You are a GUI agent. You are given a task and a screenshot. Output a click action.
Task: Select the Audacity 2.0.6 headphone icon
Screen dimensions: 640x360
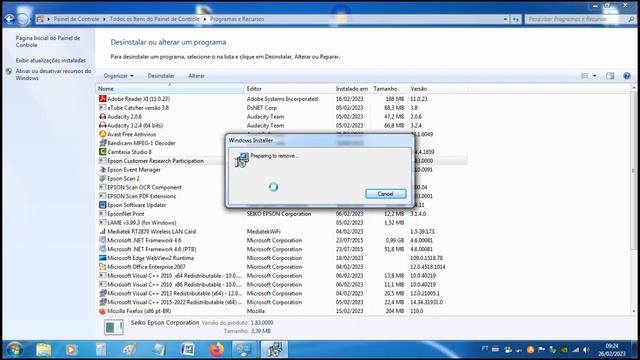point(102,116)
